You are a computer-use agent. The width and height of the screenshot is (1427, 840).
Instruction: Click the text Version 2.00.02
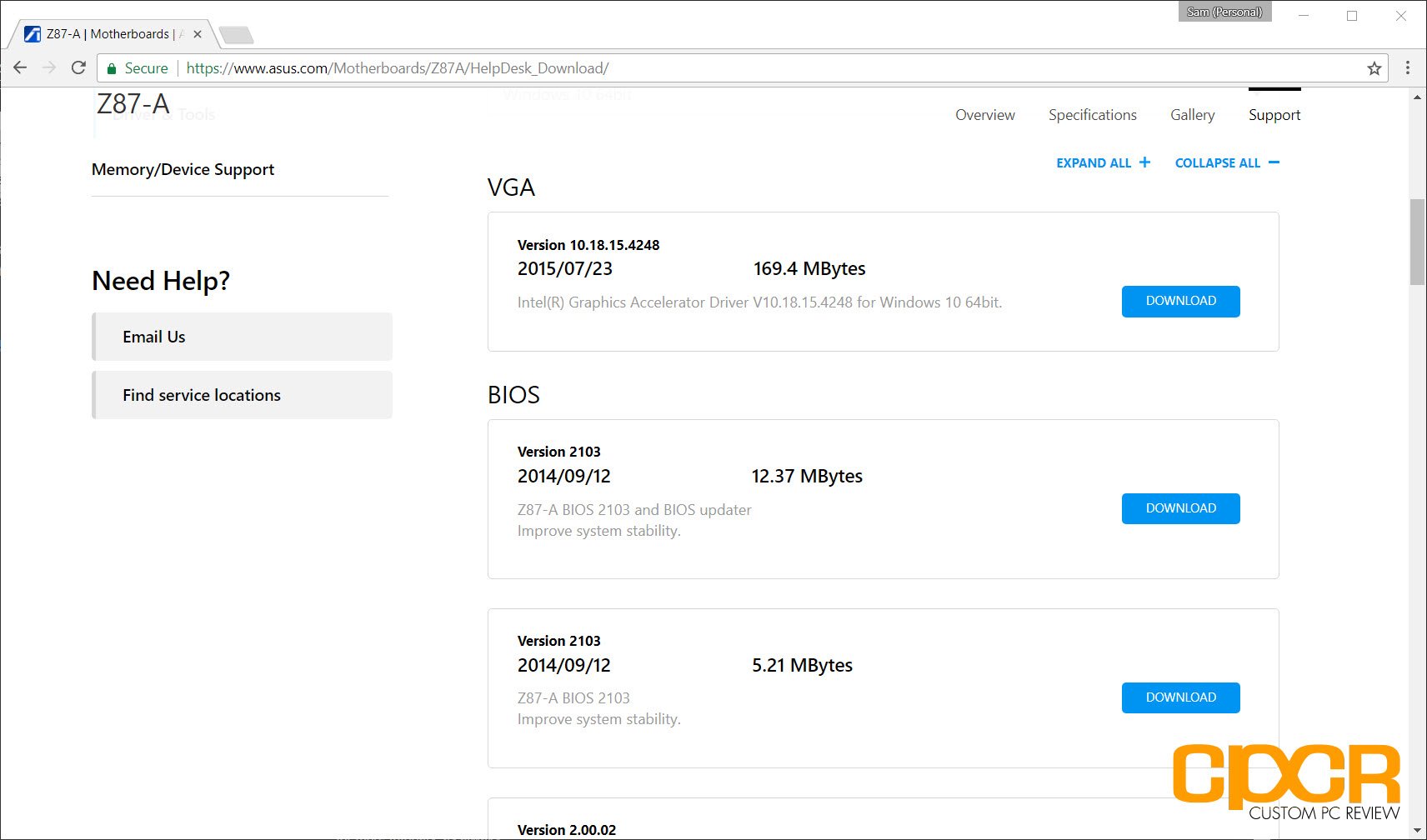tap(567, 830)
